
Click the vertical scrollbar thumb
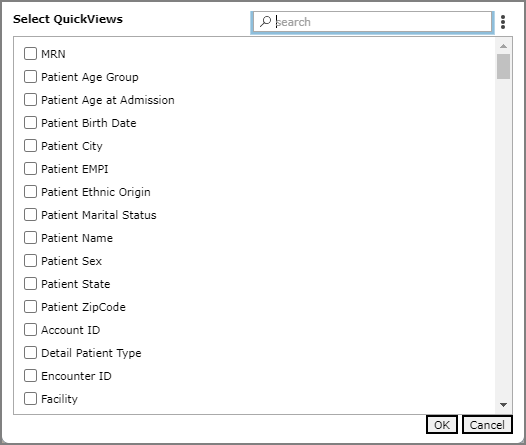(504, 67)
